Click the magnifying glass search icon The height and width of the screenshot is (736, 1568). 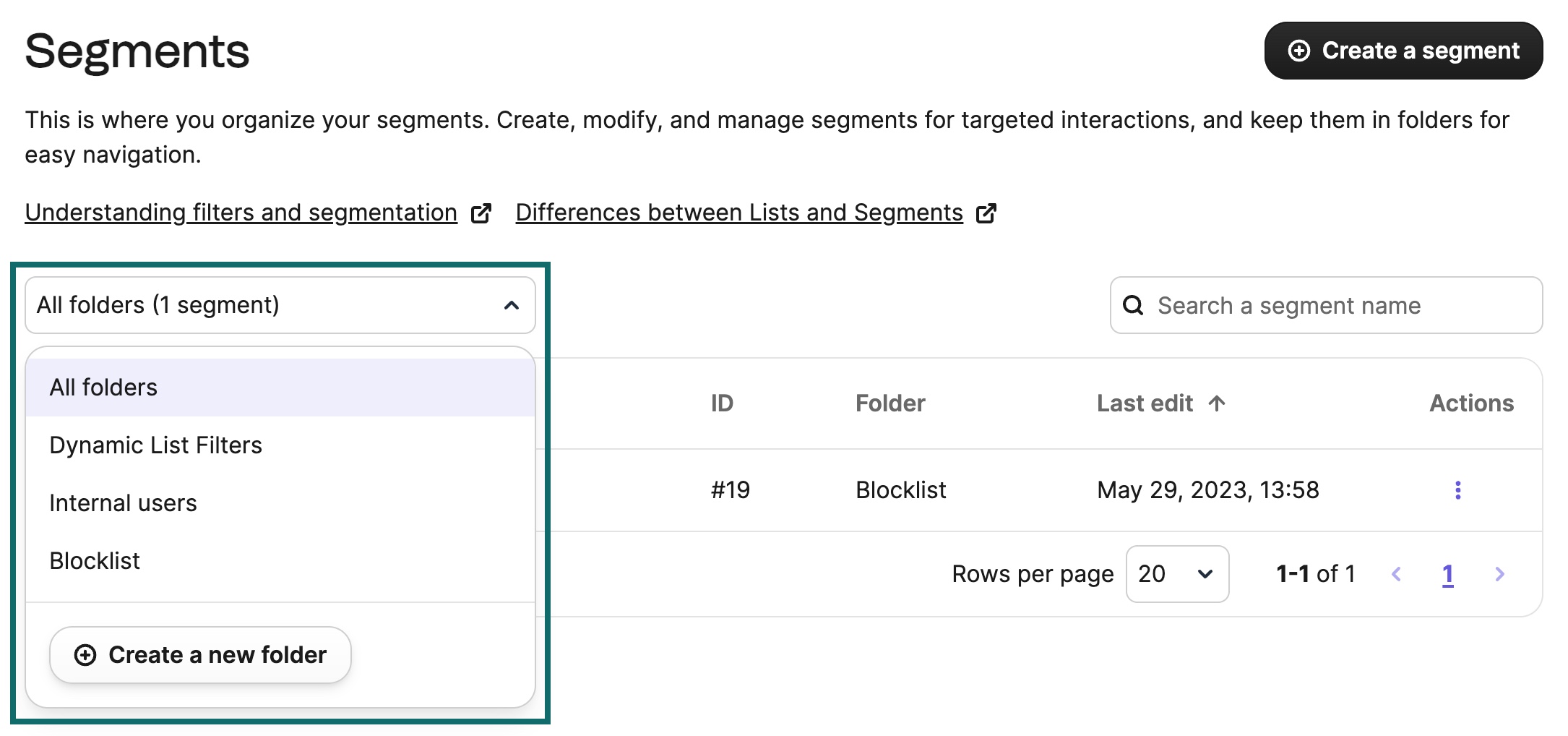[x=1133, y=305]
